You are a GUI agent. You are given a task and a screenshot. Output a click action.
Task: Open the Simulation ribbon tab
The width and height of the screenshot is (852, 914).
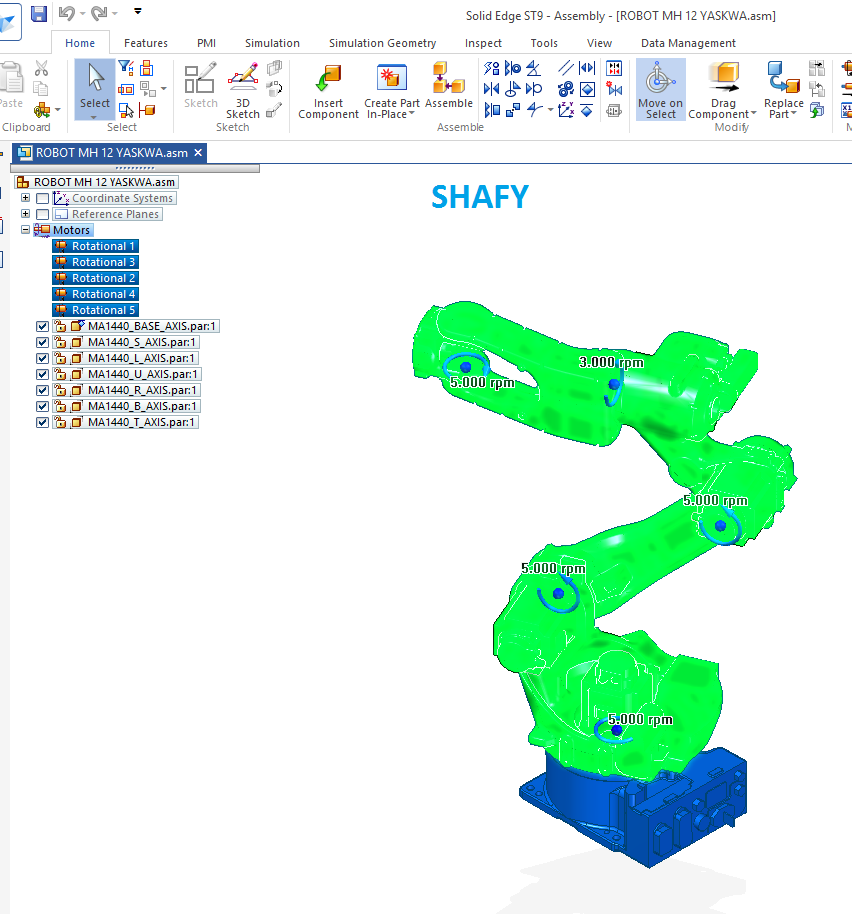coord(272,43)
